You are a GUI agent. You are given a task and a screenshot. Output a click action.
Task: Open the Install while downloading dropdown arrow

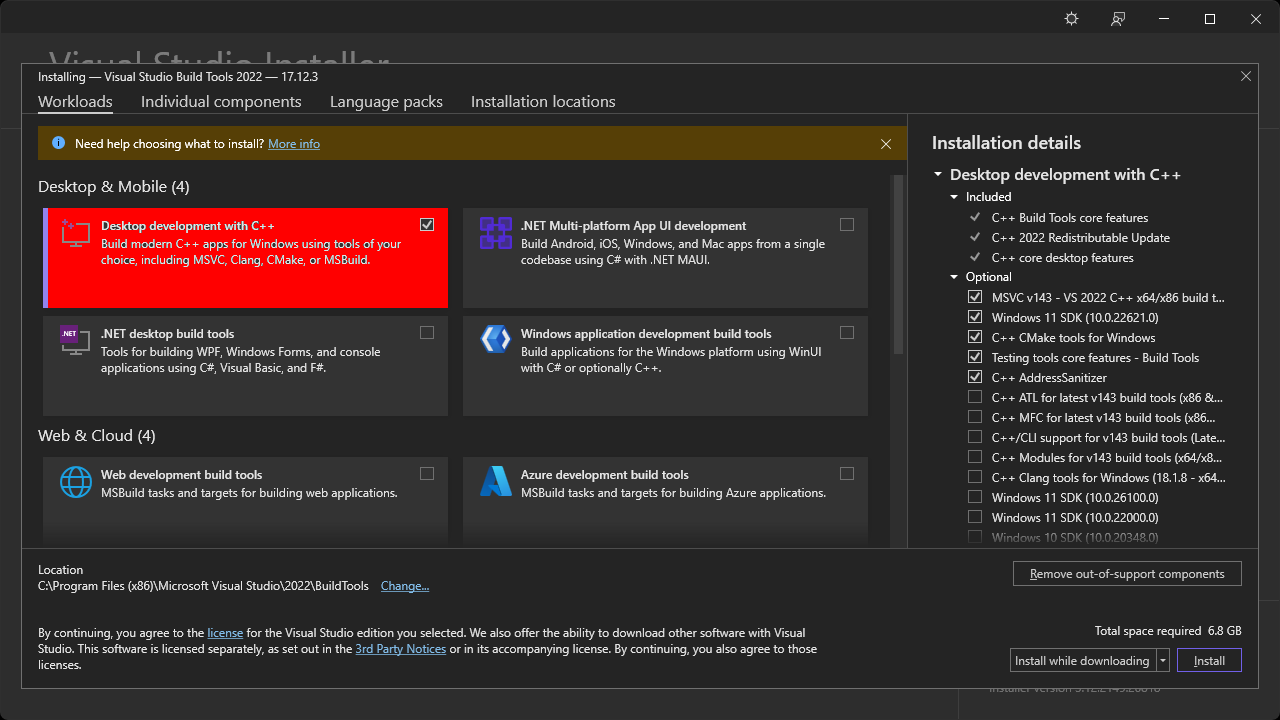[1163, 660]
